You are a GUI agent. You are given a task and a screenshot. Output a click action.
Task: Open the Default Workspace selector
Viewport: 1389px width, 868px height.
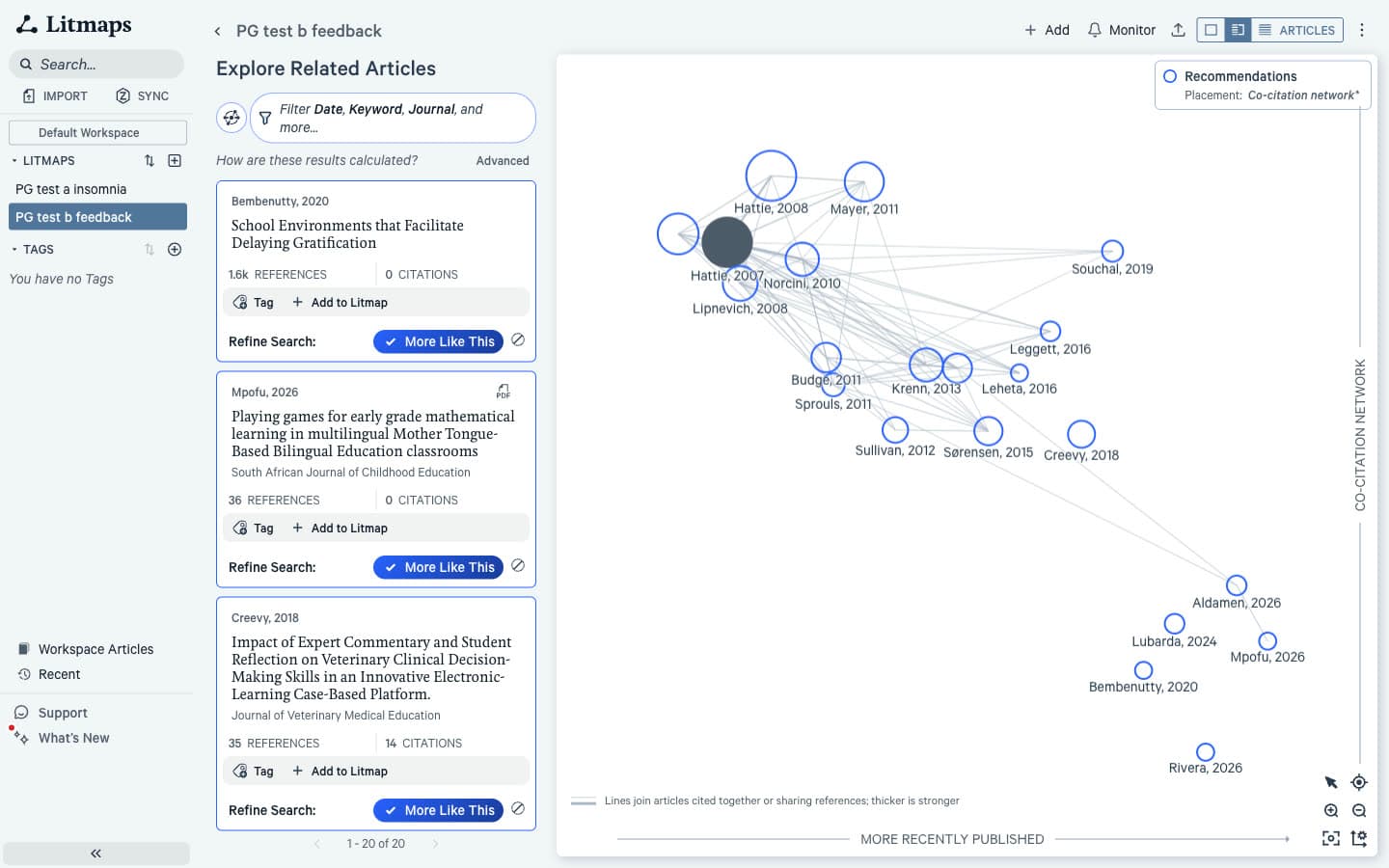coord(97,132)
